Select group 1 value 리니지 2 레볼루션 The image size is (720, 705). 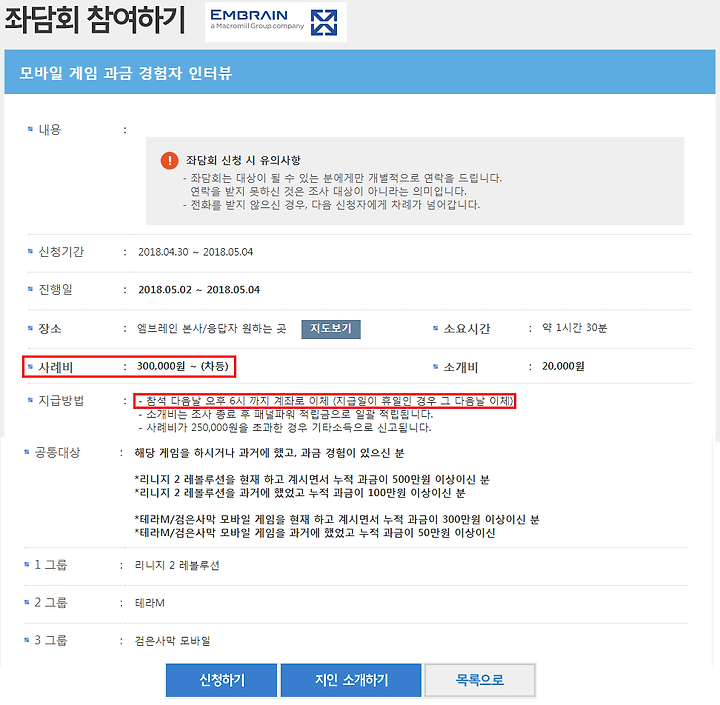point(177,565)
